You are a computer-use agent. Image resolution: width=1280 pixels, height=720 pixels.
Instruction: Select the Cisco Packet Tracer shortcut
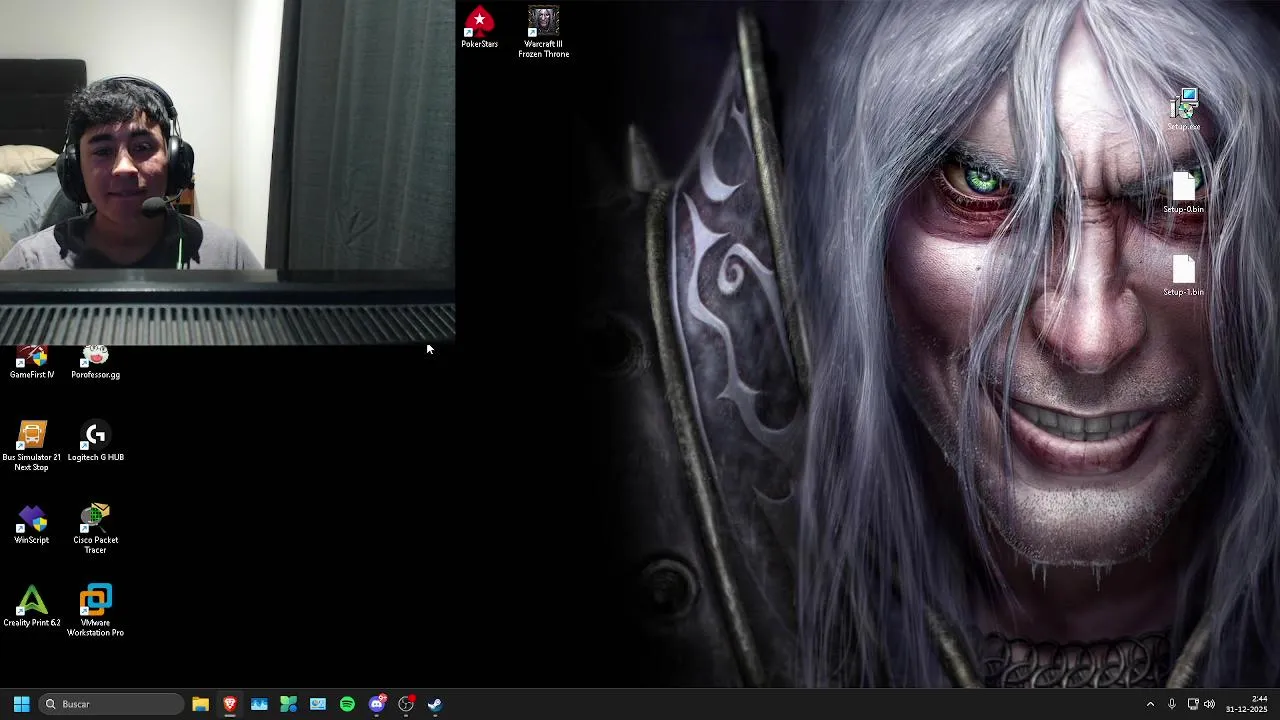point(95,529)
